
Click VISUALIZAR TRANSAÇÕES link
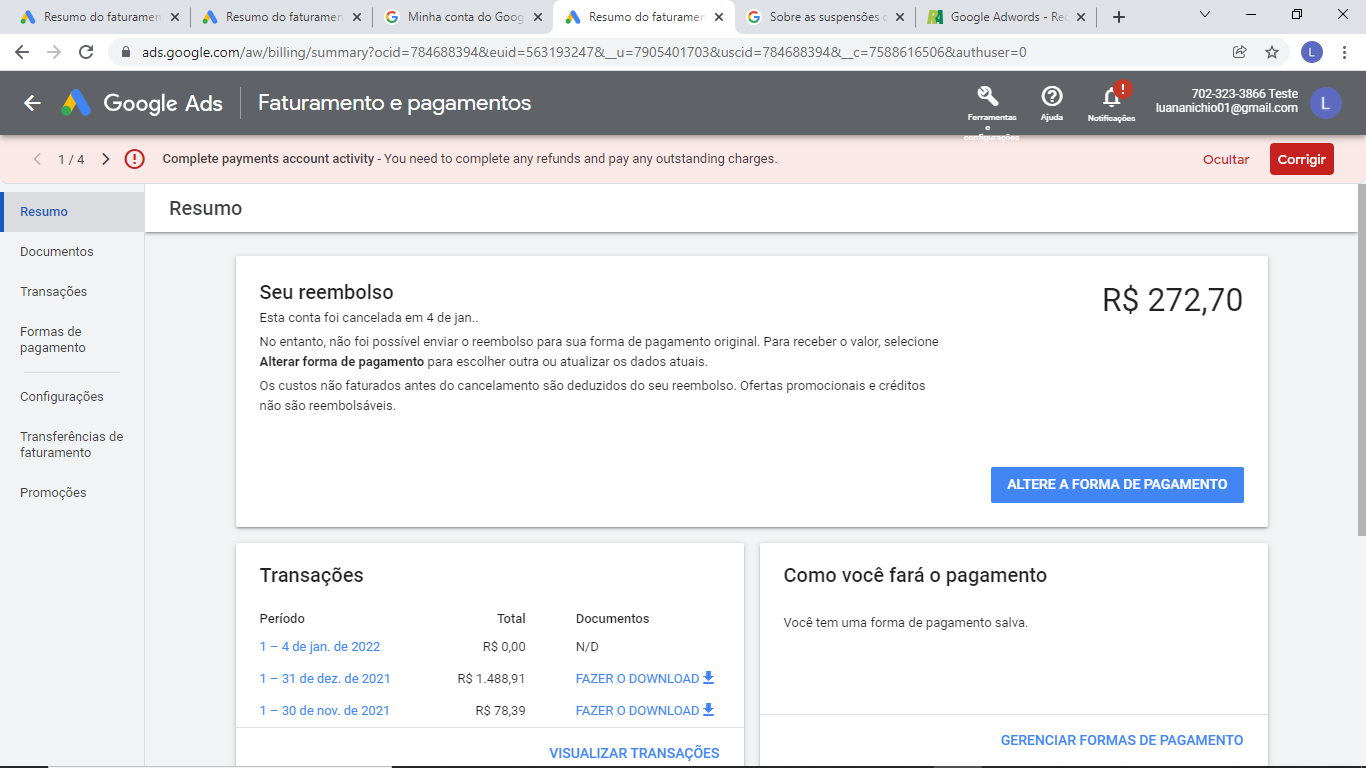click(x=634, y=753)
